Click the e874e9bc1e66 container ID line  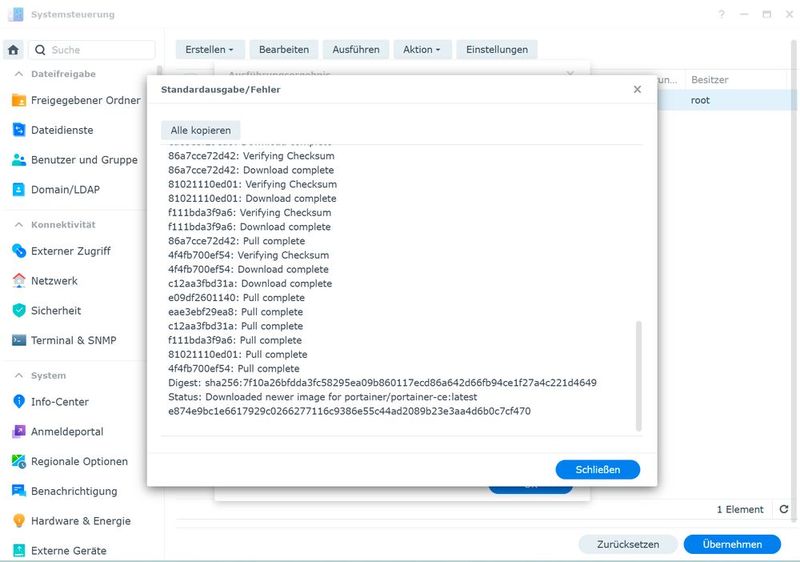click(x=349, y=411)
